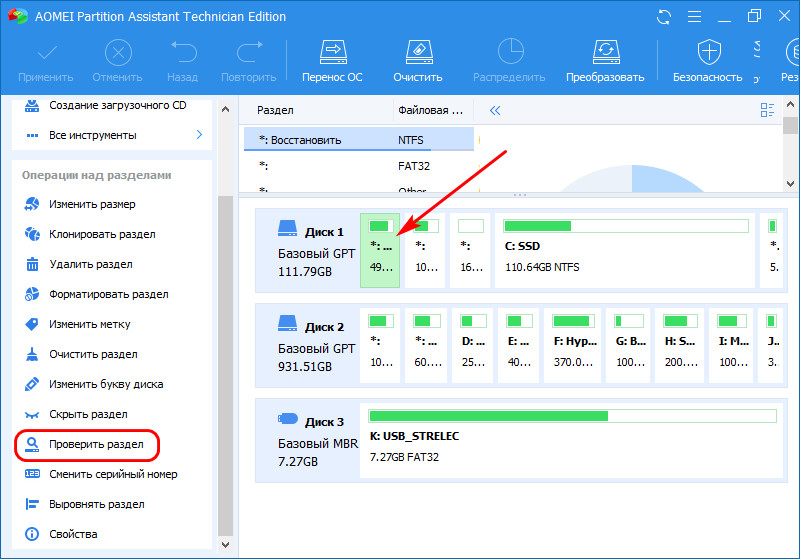Collapse columns with double-chevron button
The width and height of the screenshot is (800, 559).
coord(495,110)
